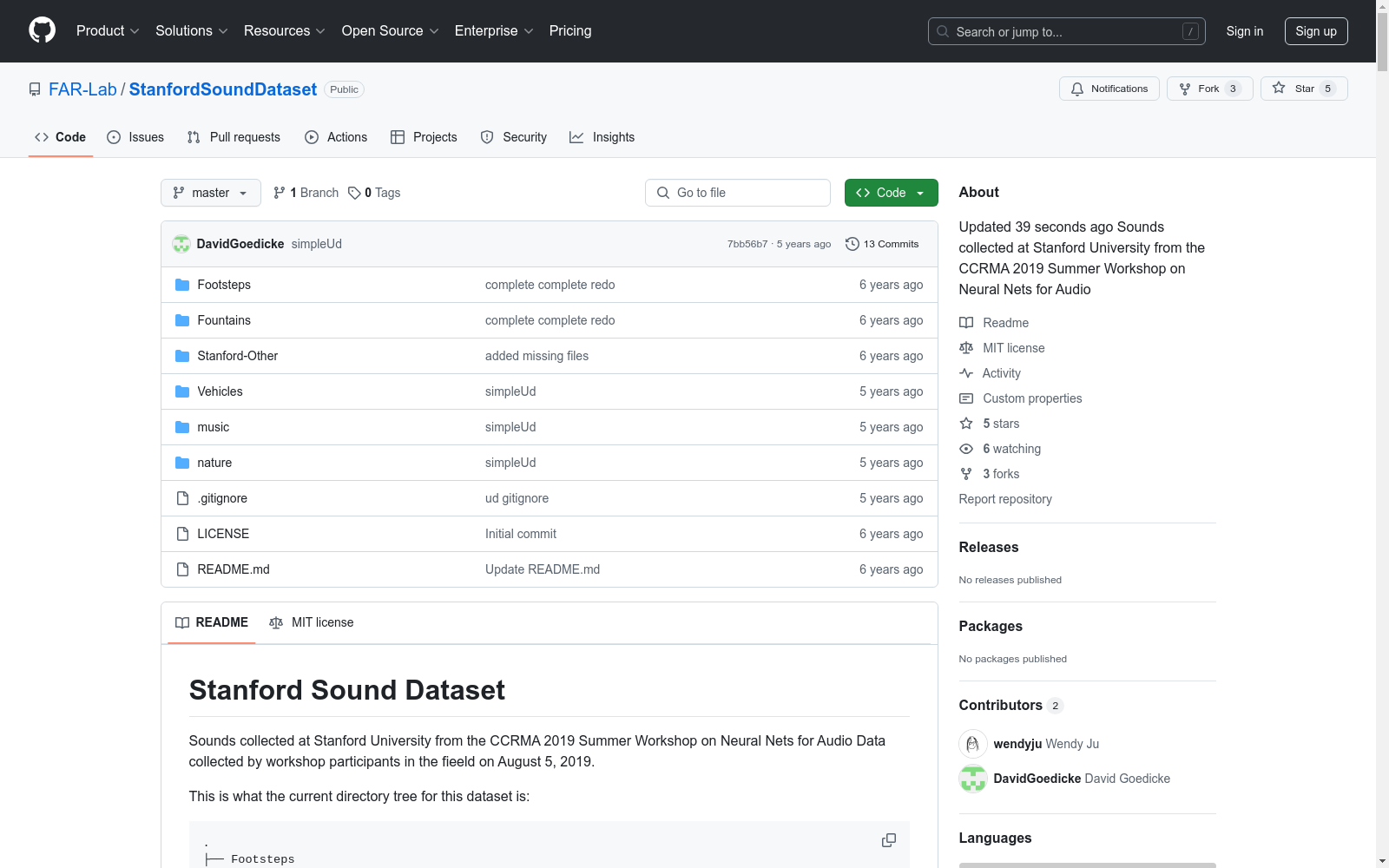Open the green Code dropdown button
1389x868 pixels.
(x=892, y=193)
